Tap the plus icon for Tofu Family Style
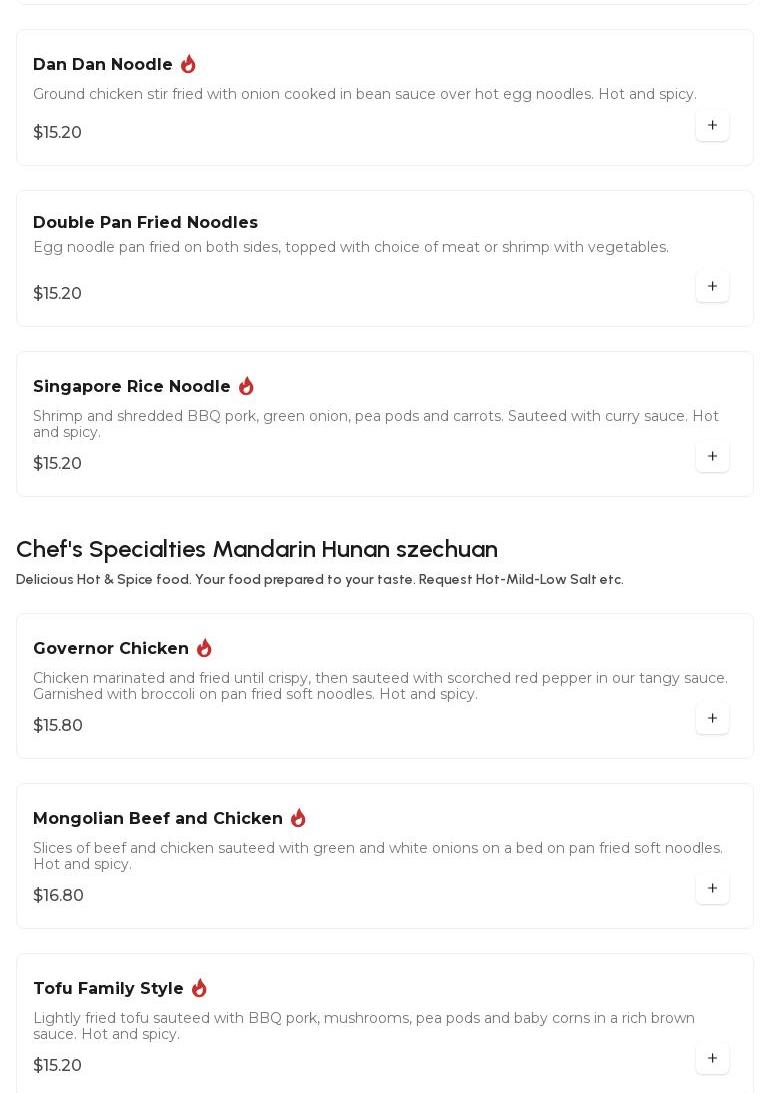The height and width of the screenshot is (1093, 770). pyautogui.click(x=712, y=1058)
